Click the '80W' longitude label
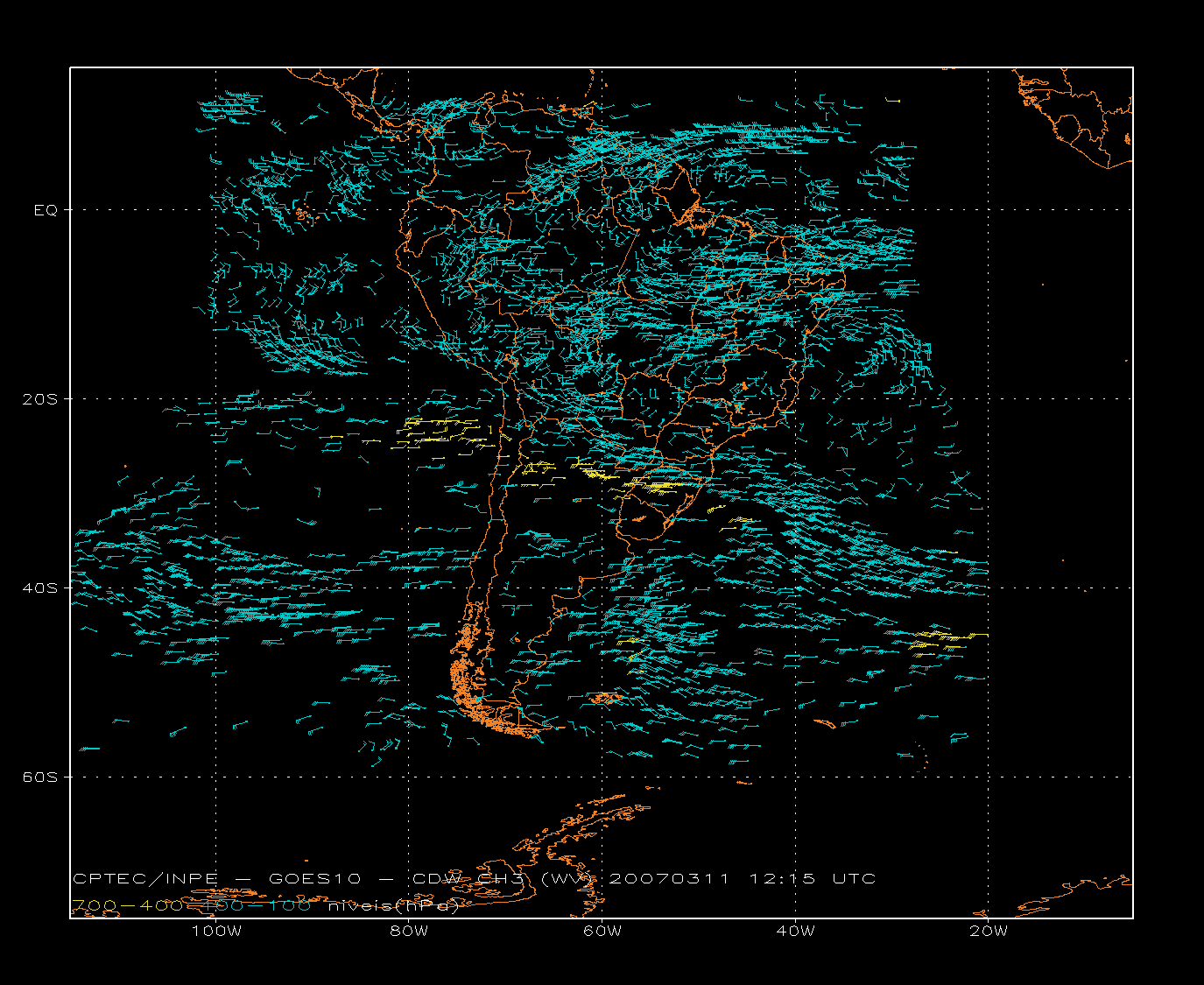Screen dimensions: 1204x985 (x=409, y=932)
